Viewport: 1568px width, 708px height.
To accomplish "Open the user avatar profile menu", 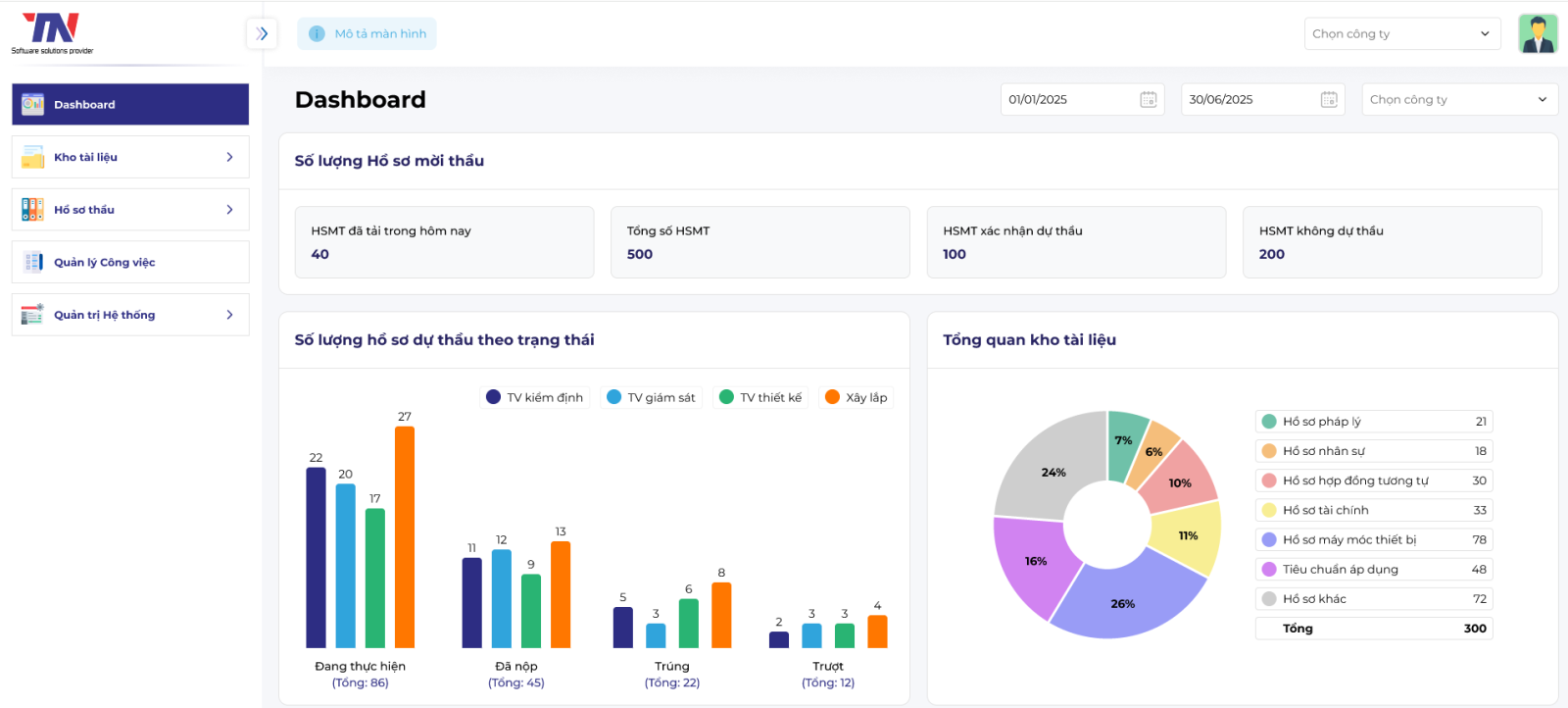I will [x=1538, y=33].
